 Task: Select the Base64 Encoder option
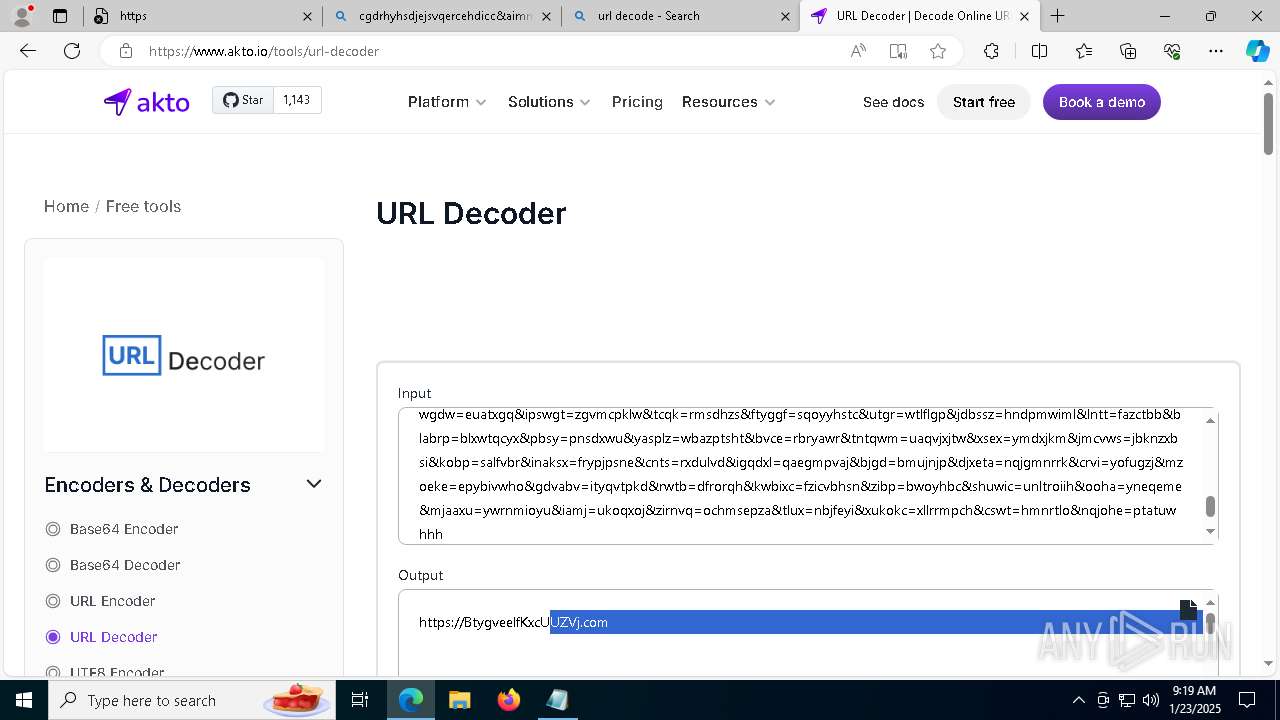click(112, 529)
